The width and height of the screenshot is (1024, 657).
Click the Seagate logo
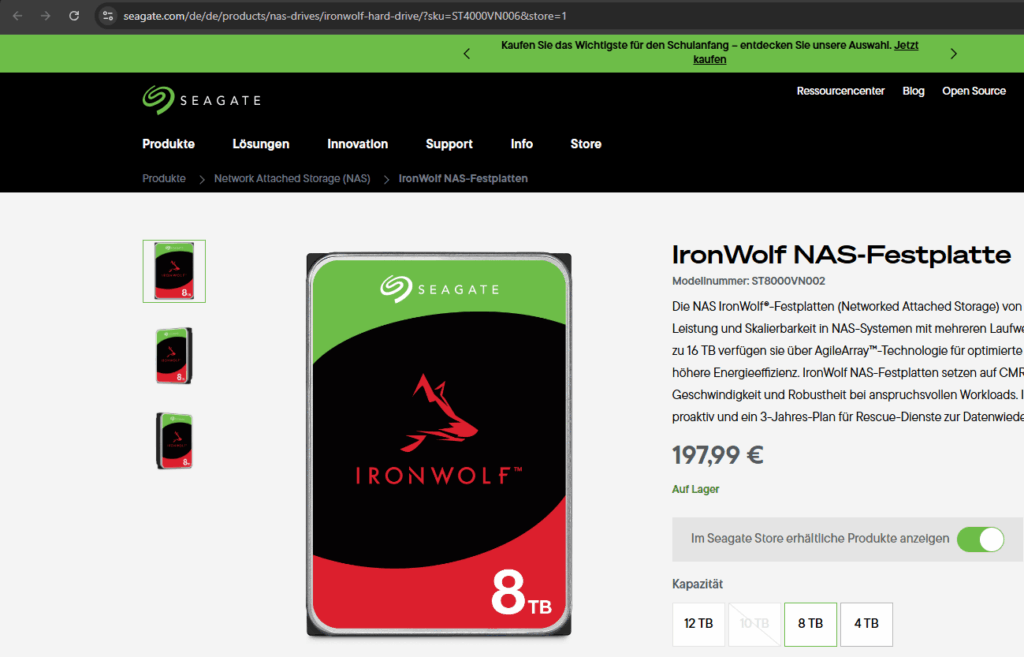click(202, 100)
